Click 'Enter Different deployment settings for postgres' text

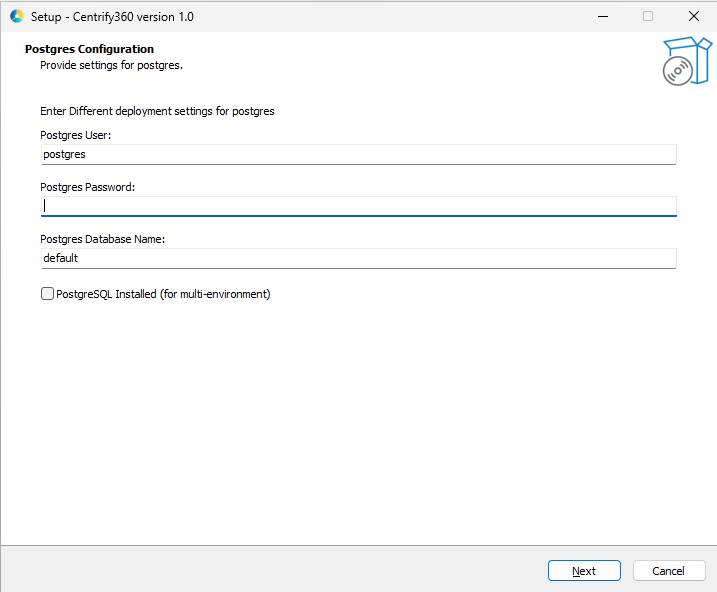[x=157, y=111]
